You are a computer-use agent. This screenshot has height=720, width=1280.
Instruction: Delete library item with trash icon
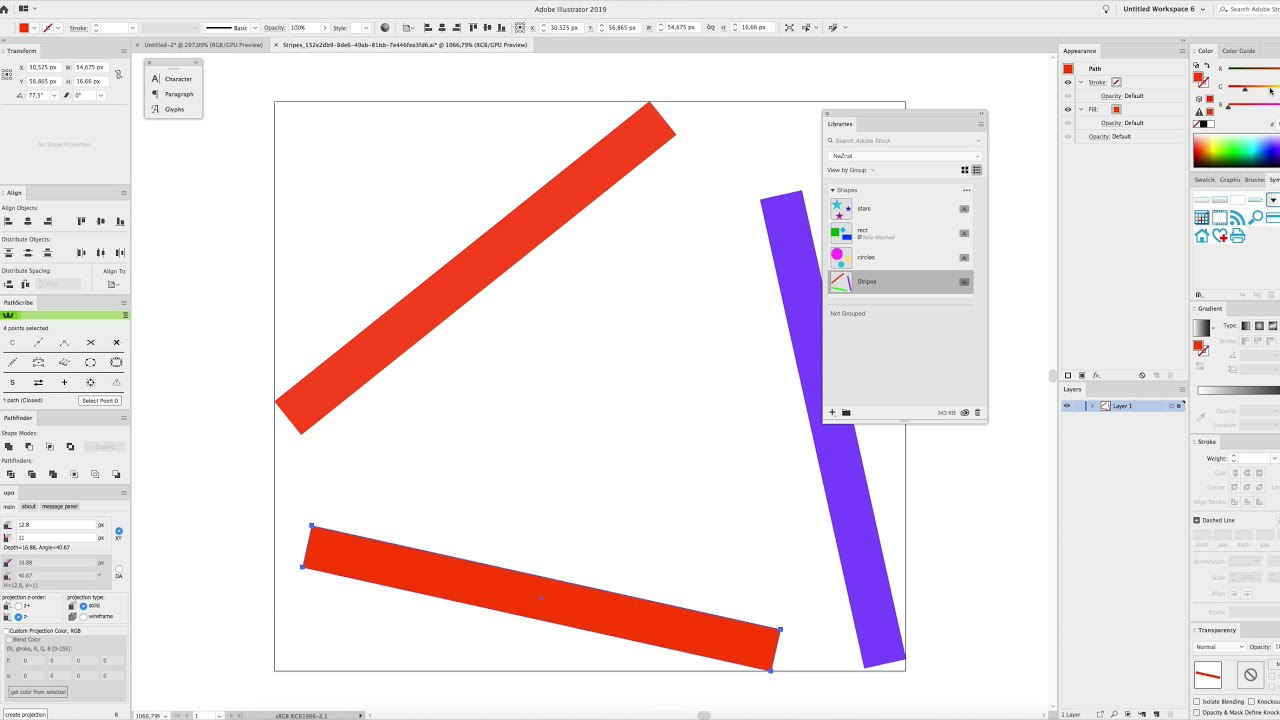coord(977,412)
